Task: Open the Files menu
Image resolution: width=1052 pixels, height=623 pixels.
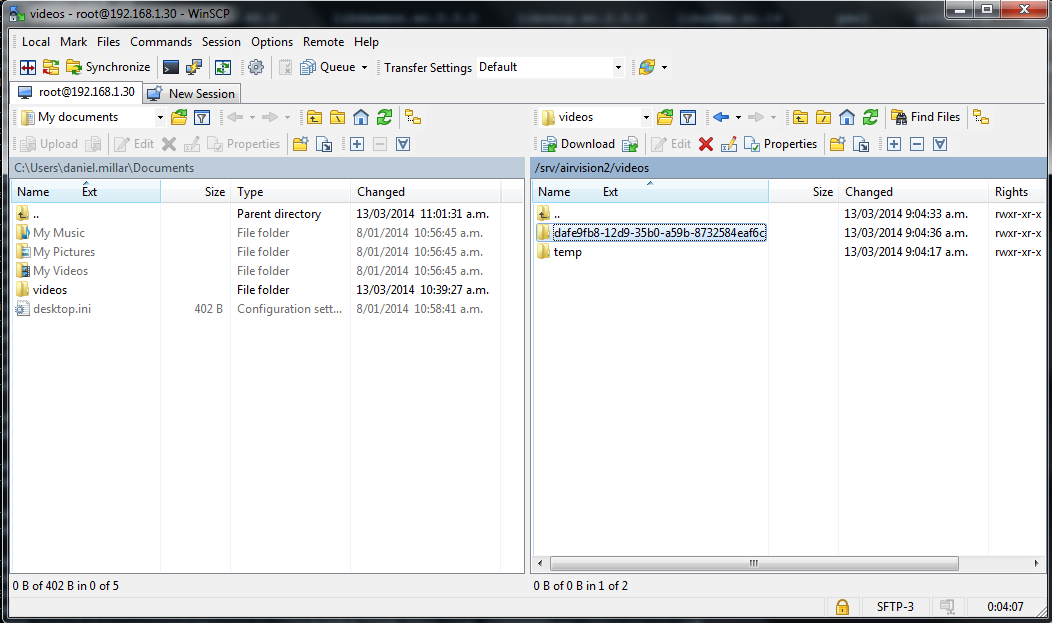Action: (108, 42)
